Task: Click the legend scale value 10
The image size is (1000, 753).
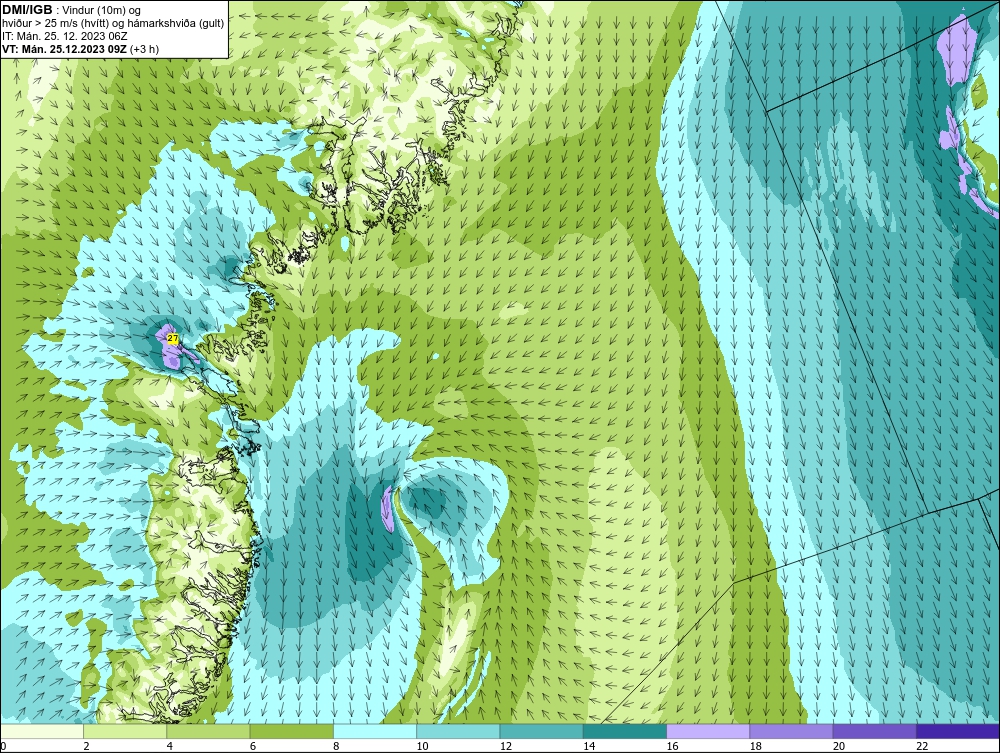Action: tap(422, 747)
